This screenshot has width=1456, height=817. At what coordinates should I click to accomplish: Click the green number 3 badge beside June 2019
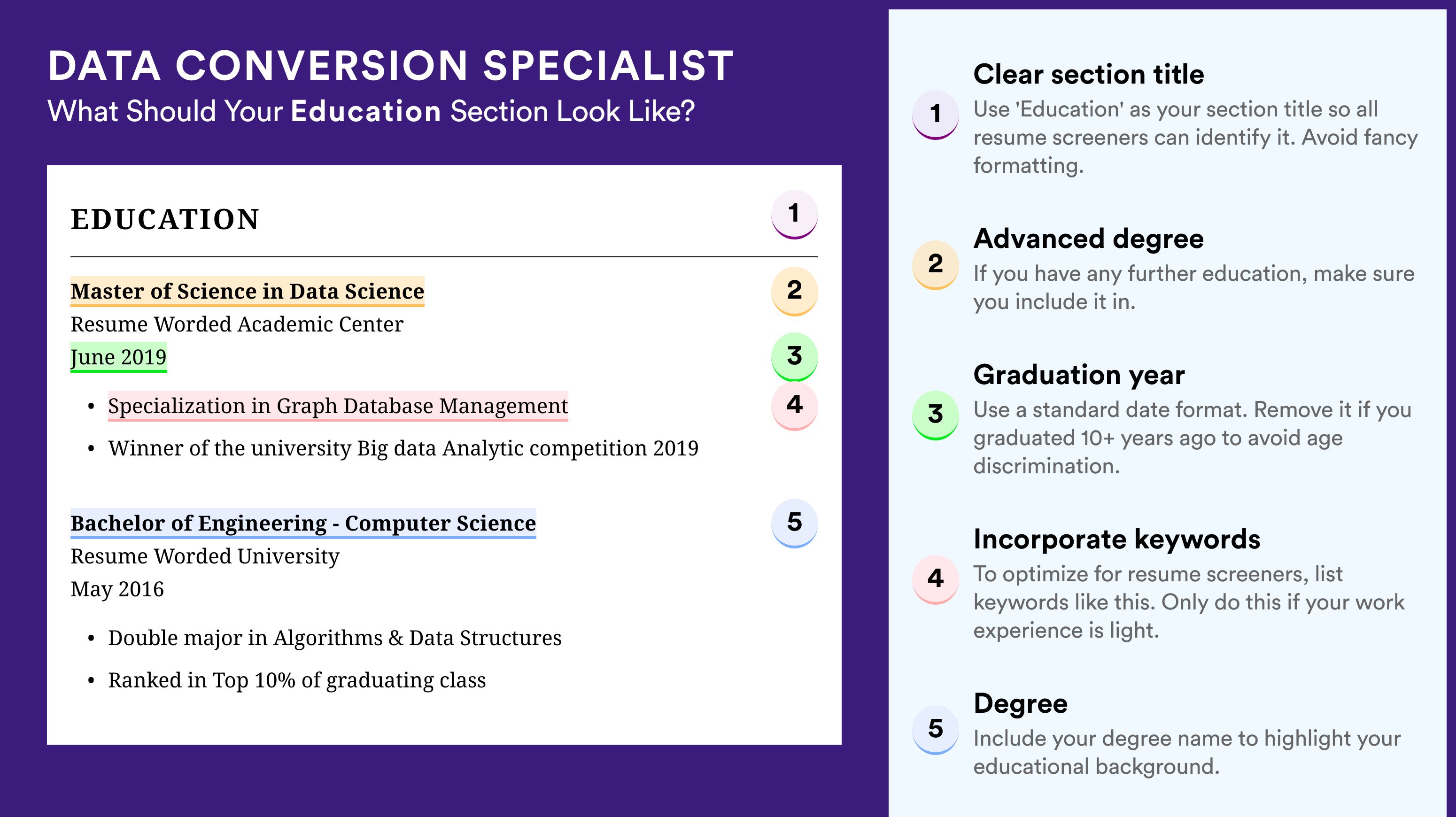[x=794, y=357]
